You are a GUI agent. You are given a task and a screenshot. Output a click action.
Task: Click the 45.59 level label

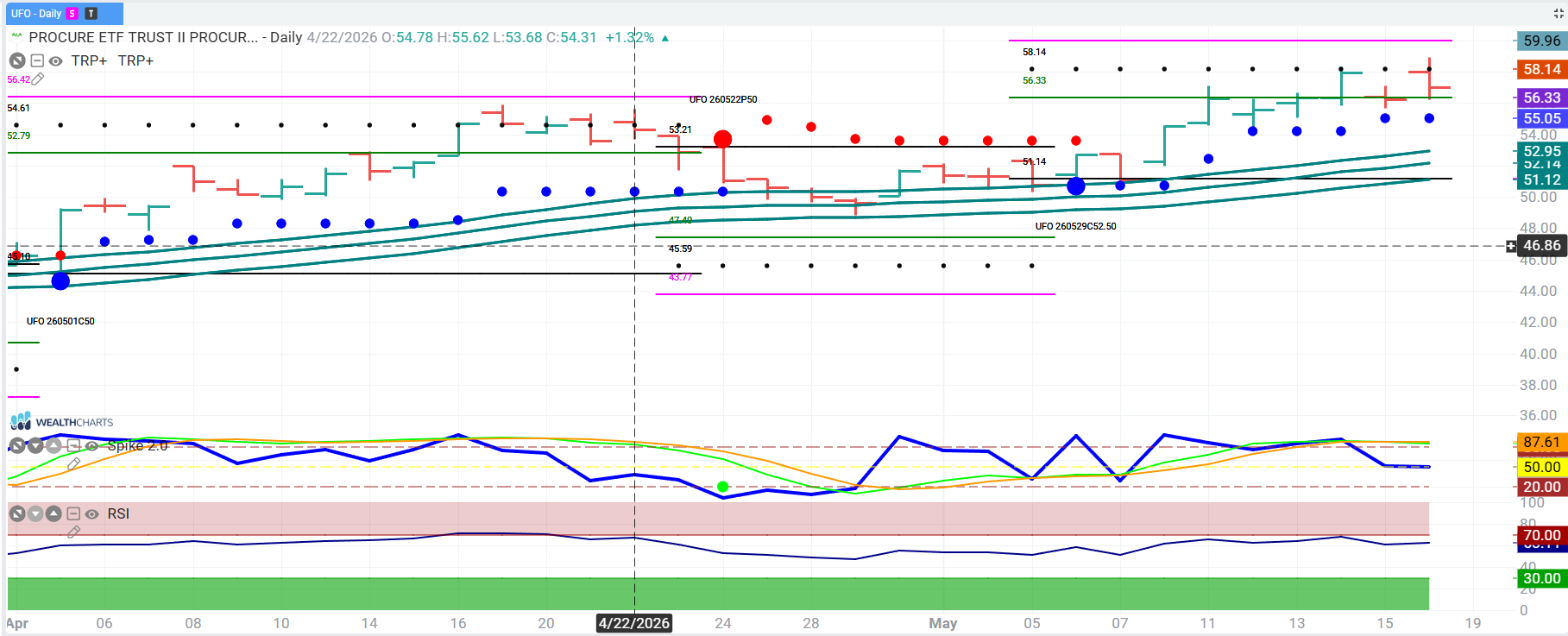tap(680, 249)
